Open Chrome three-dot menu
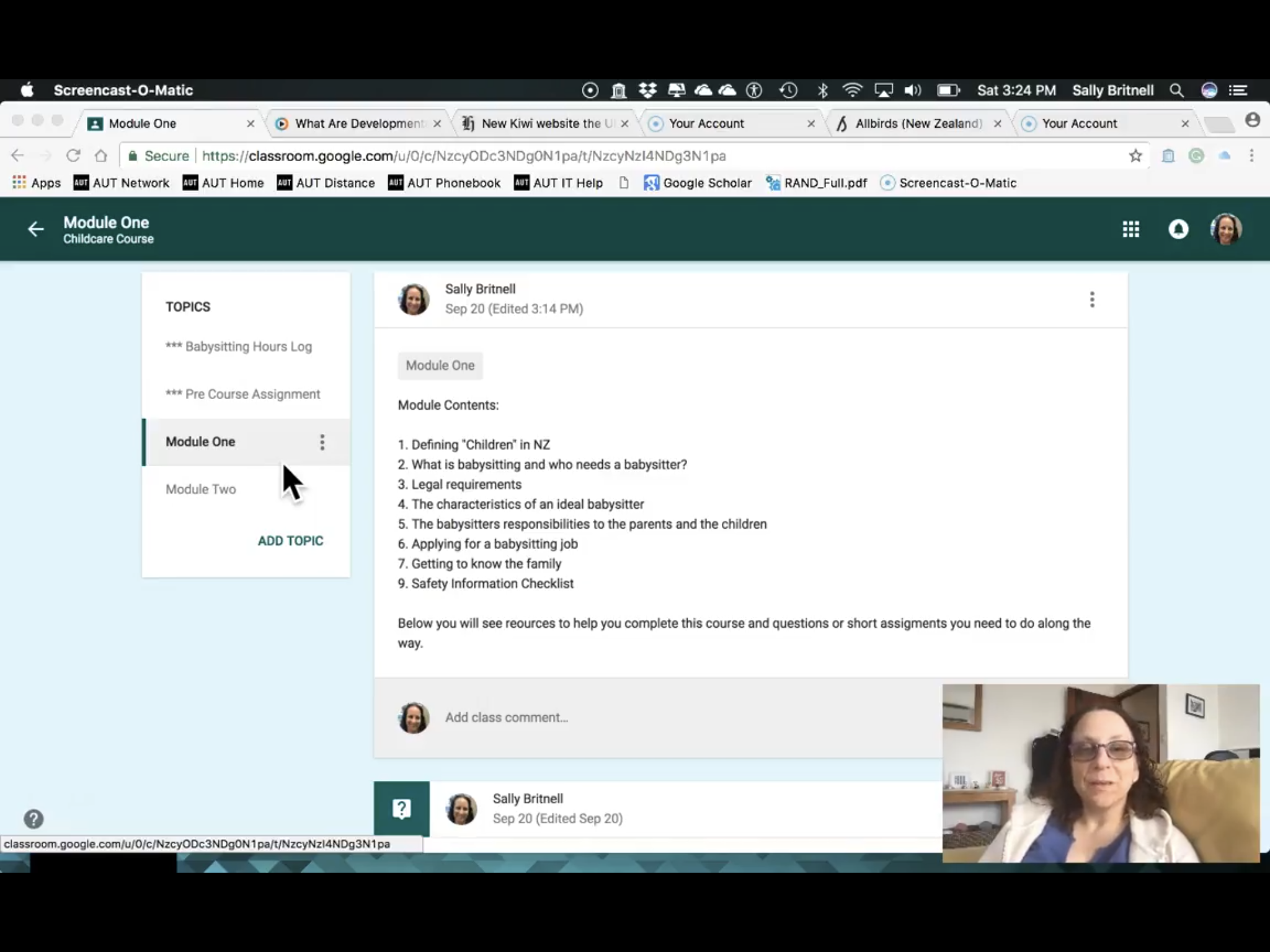The image size is (1270, 952). (1251, 156)
